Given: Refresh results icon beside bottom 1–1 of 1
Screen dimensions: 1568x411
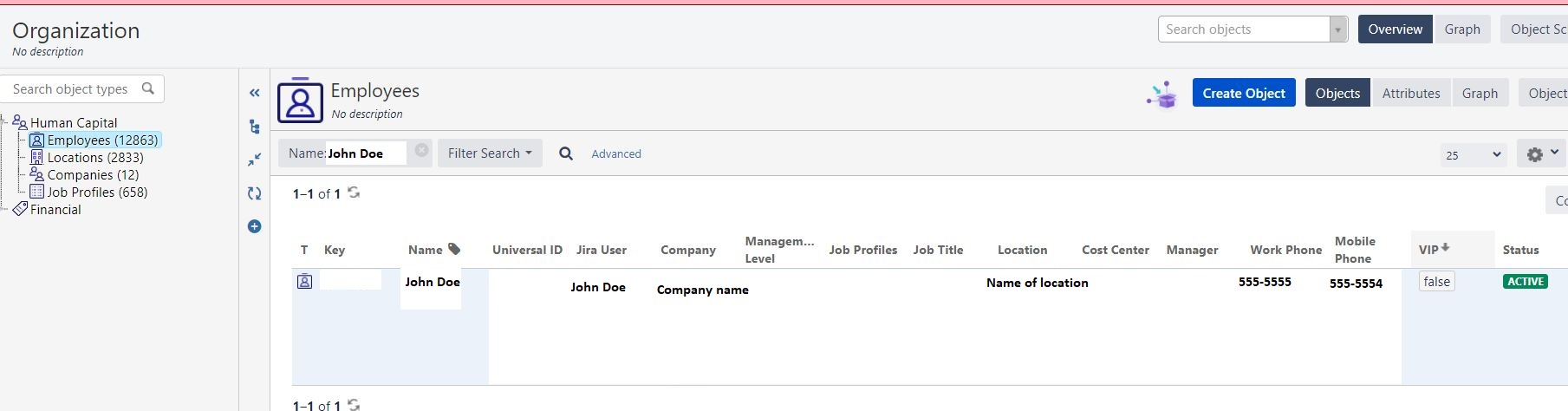Looking at the screenshot, I should click(354, 404).
